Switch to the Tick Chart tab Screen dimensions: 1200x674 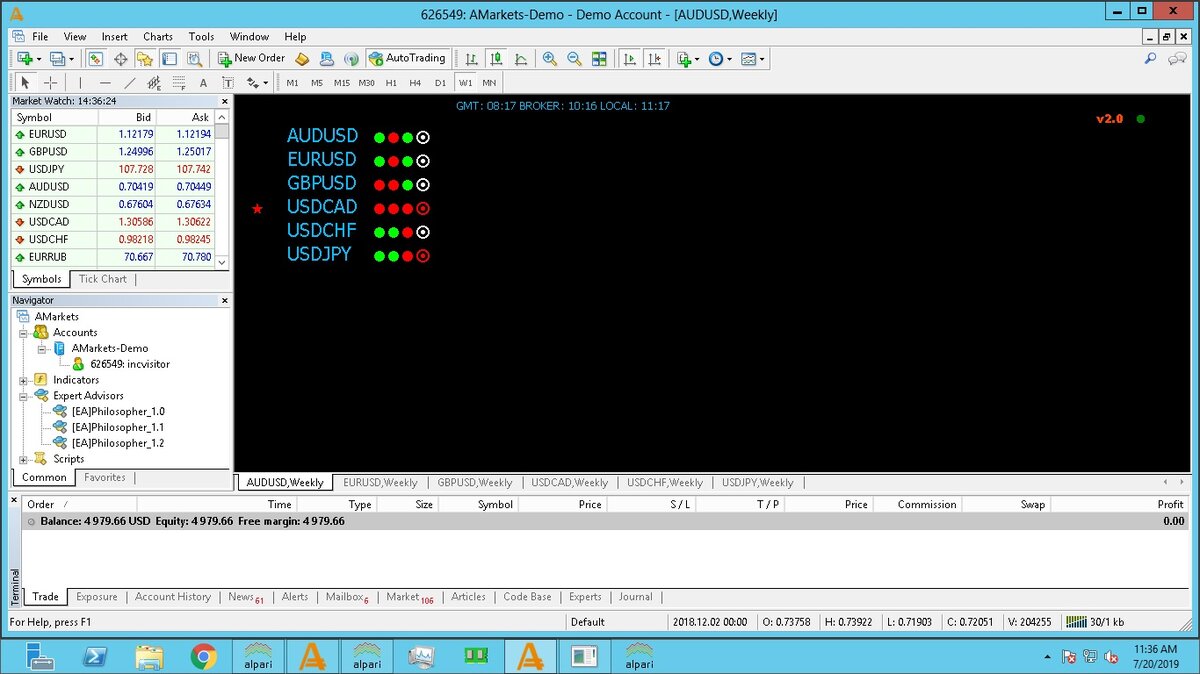(x=103, y=279)
